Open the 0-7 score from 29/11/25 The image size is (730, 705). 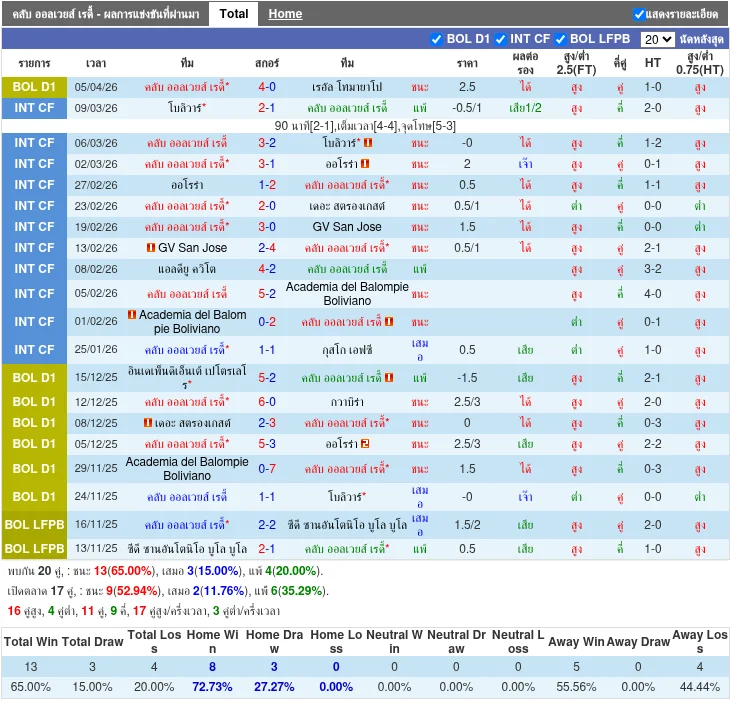[x=267, y=469]
